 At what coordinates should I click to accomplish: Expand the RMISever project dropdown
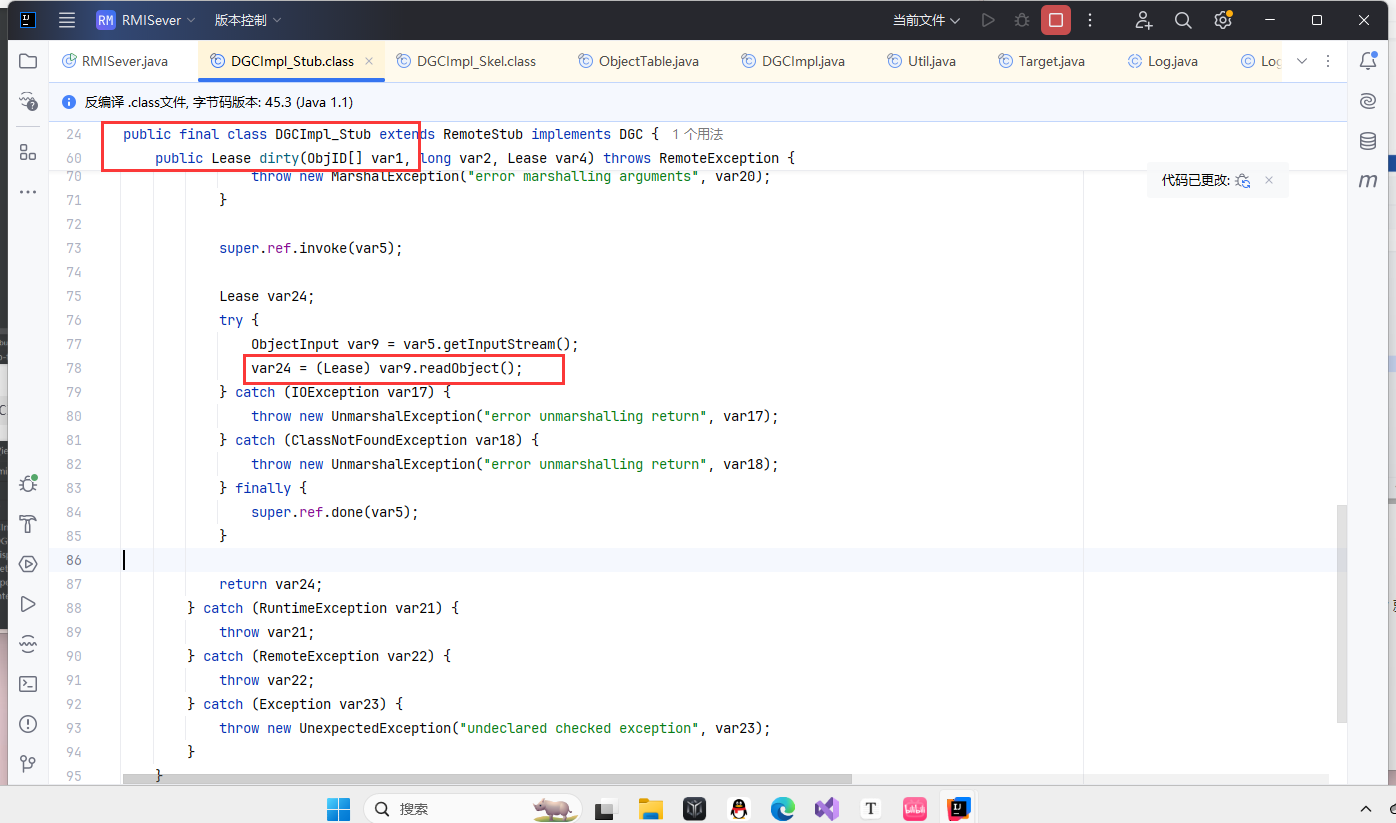coord(146,20)
